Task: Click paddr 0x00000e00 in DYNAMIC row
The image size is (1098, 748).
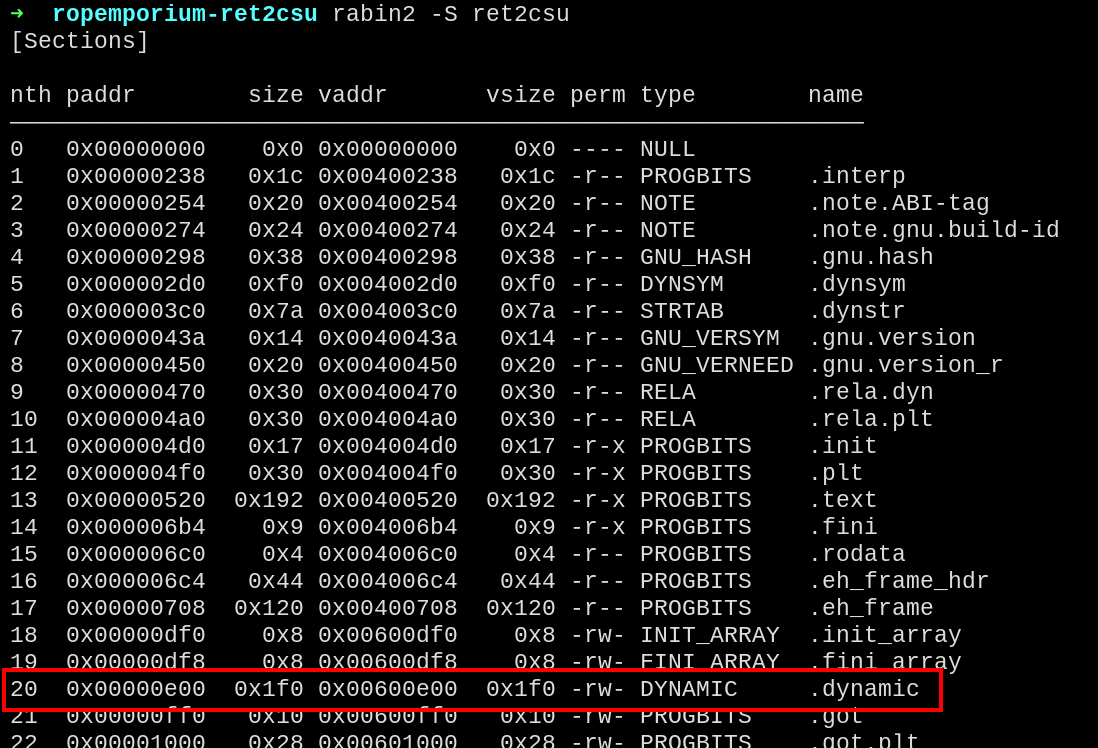Action: [135, 690]
